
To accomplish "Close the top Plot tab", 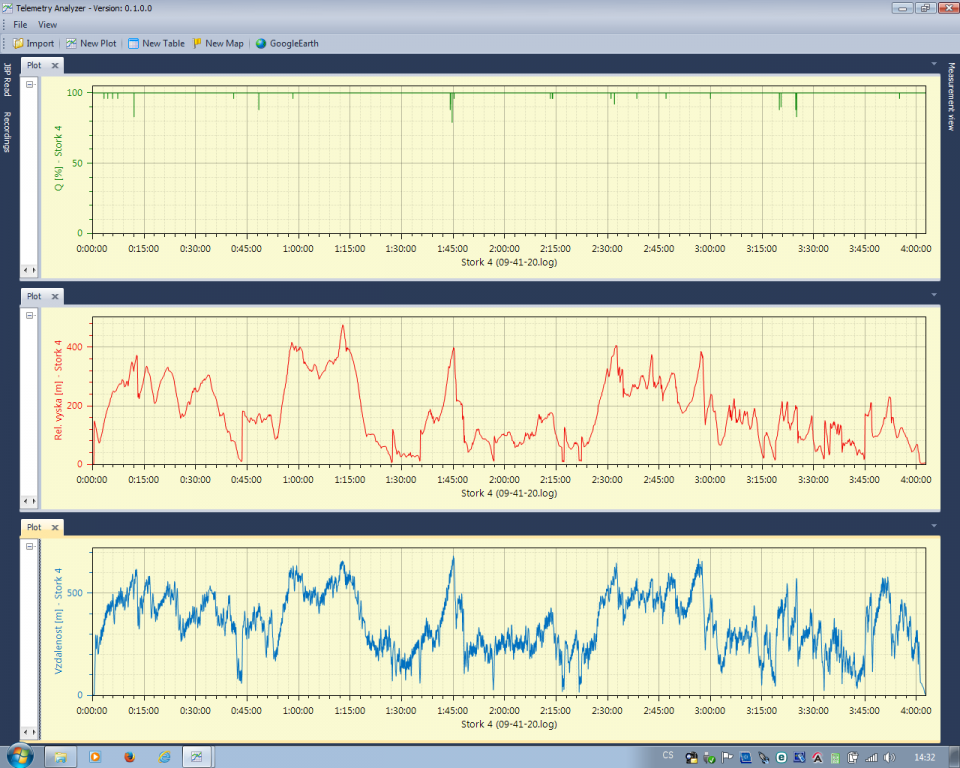I will click(55, 66).
